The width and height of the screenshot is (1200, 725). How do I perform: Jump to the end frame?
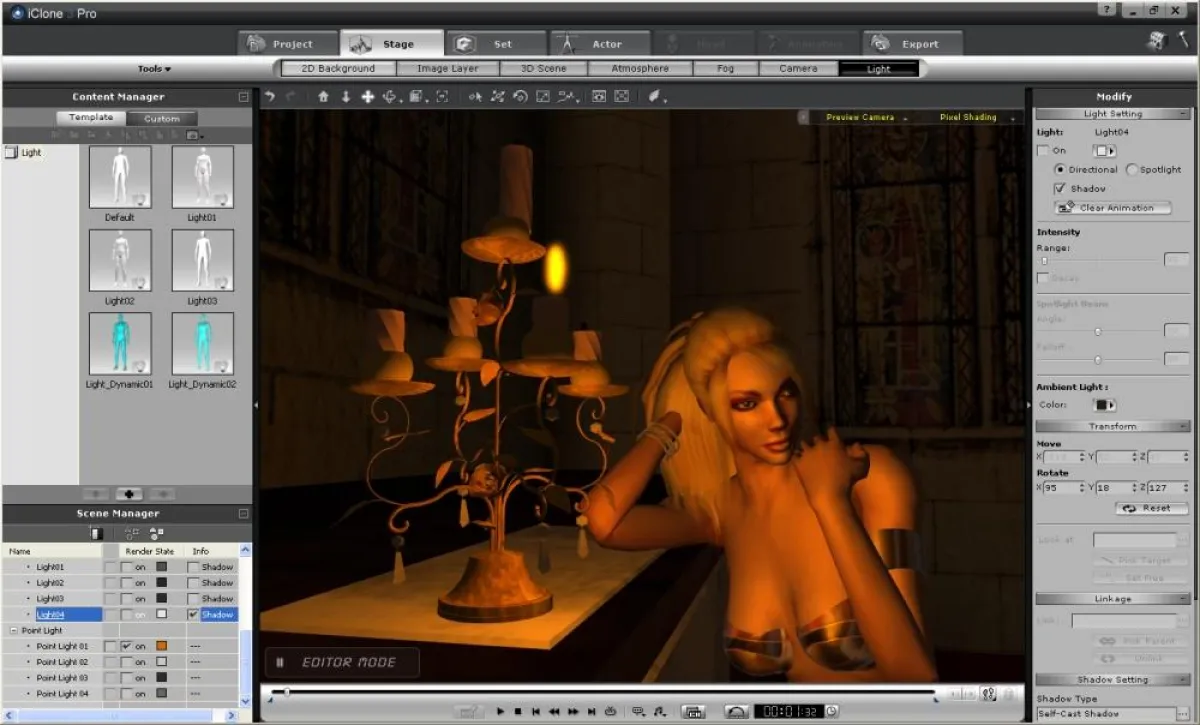click(x=592, y=711)
